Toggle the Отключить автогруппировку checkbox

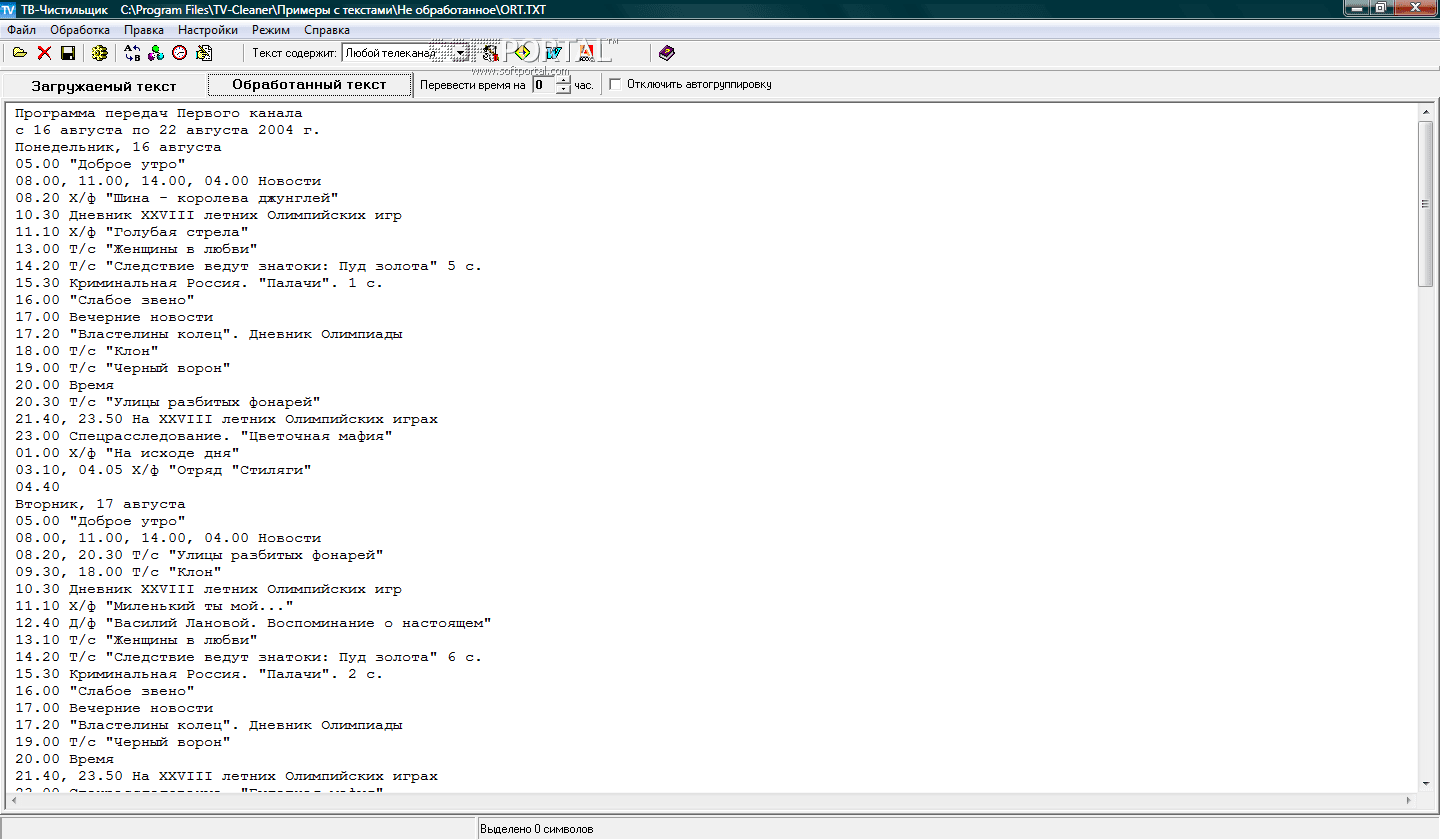(x=615, y=85)
